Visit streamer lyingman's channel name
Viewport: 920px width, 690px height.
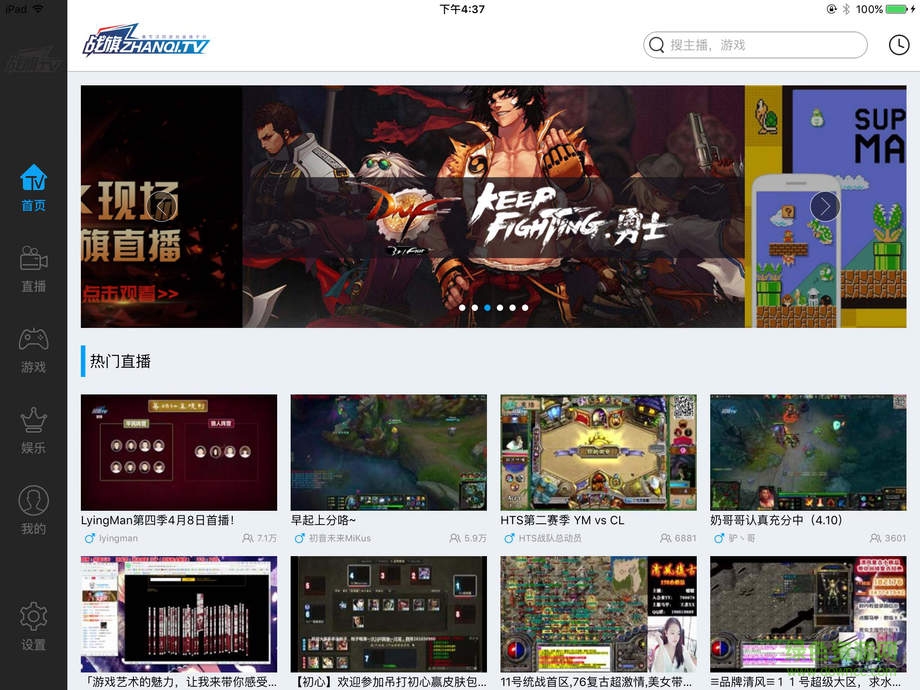(x=118, y=538)
